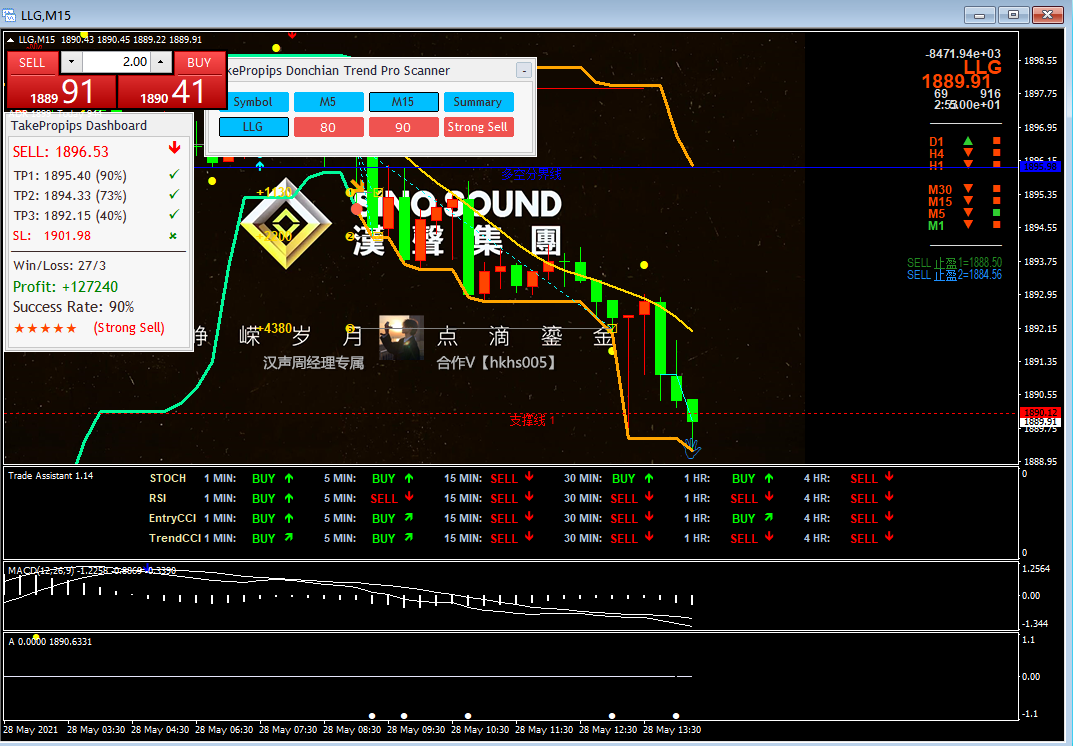This screenshot has height=746, width=1073.
Task: Click the Strong Sell summary button
Action: (x=478, y=127)
